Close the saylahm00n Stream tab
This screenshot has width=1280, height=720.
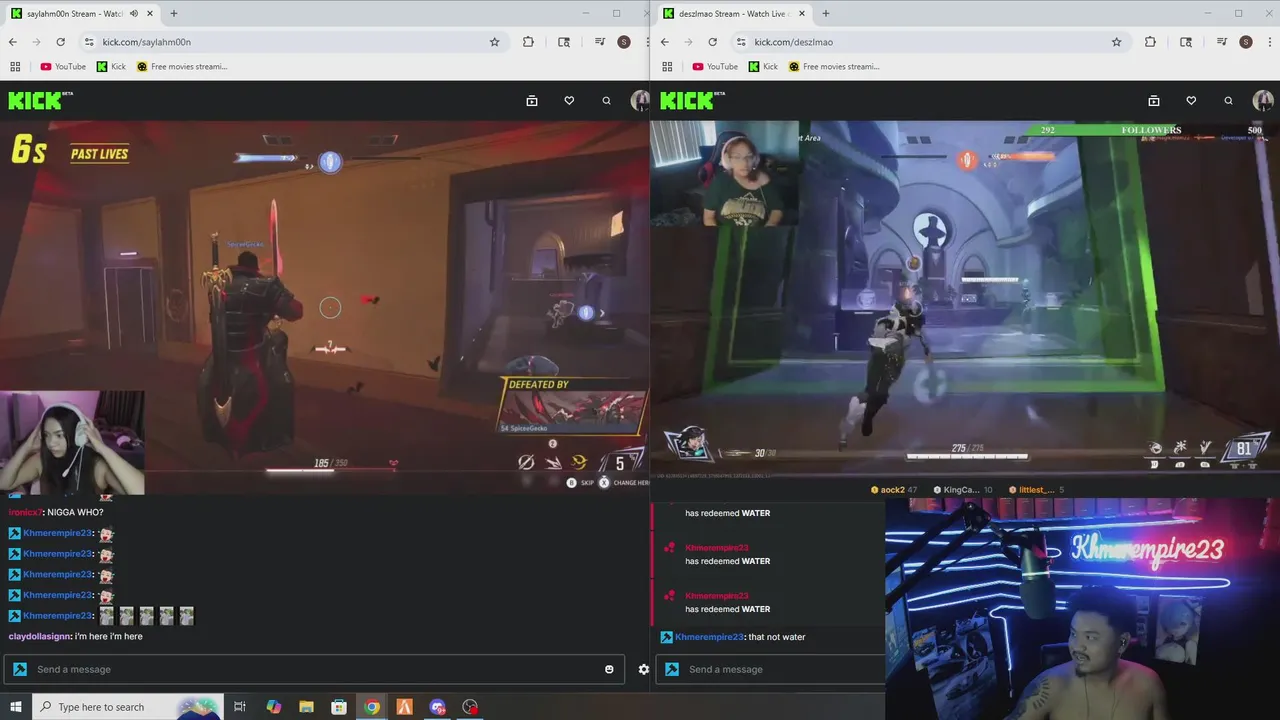pos(148,14)
